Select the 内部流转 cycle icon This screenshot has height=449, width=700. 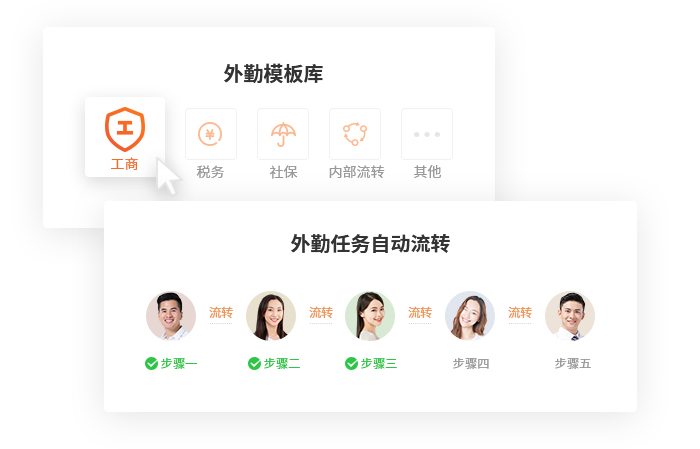[355, 134]
